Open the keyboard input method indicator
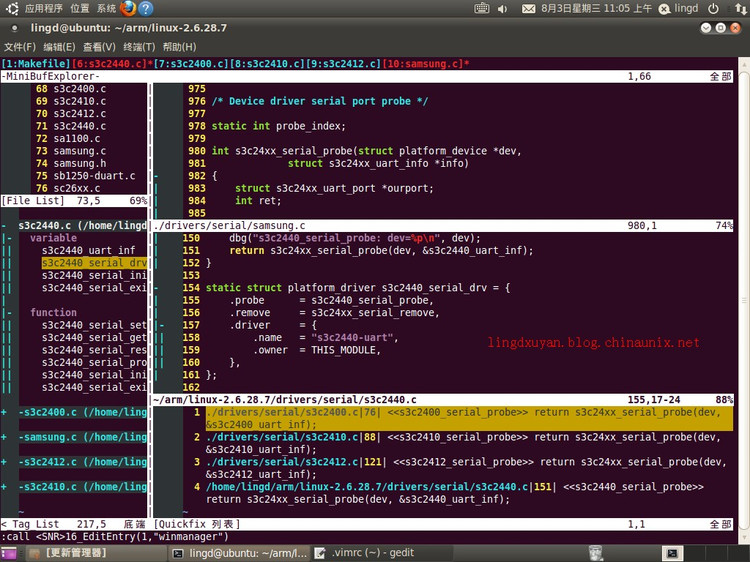The image size is (750, 562). click(482, 8)
